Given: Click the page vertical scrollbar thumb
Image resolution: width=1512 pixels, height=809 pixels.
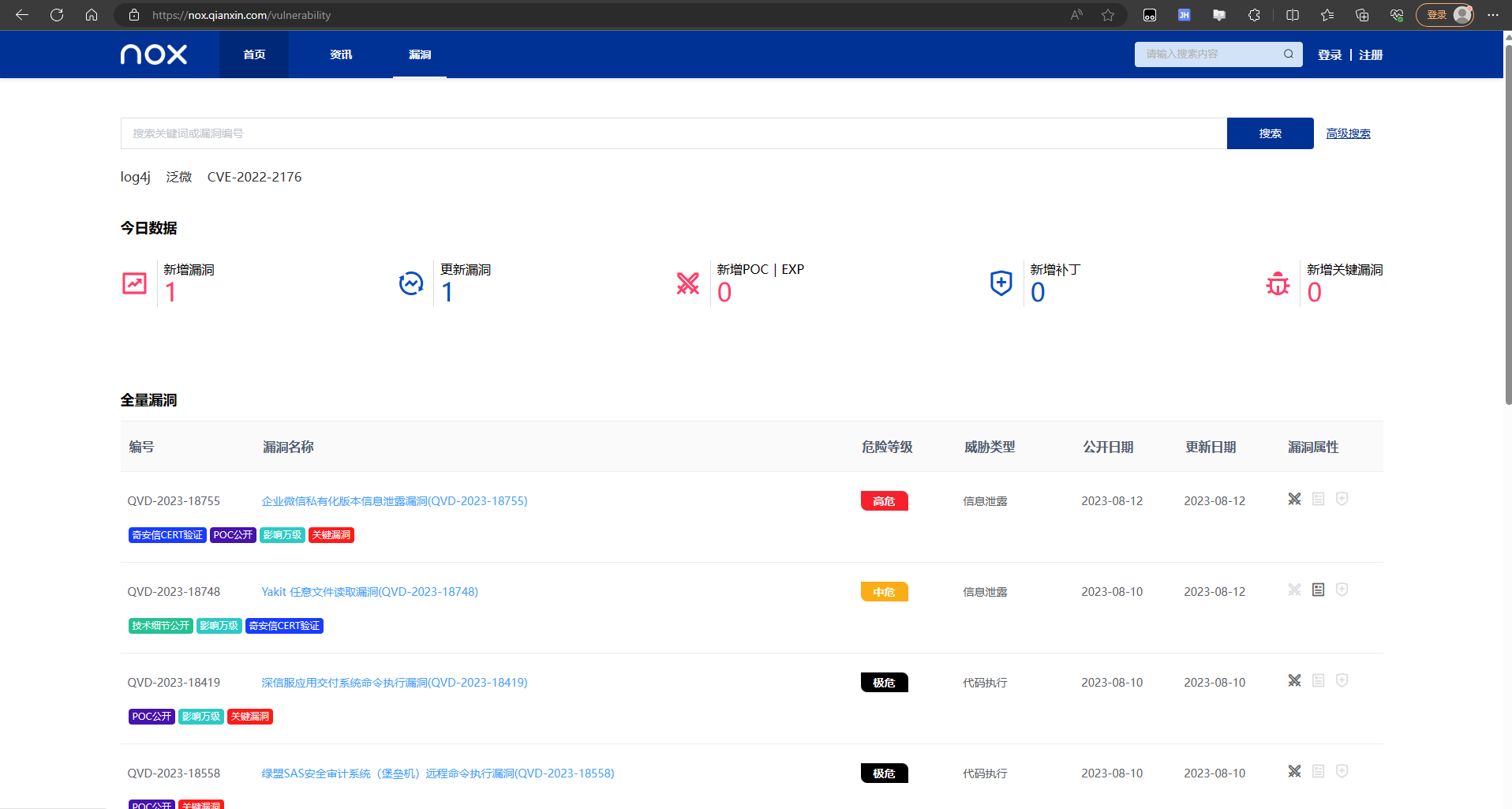Looking at the screenshot, I should [x=1508, y=225].
